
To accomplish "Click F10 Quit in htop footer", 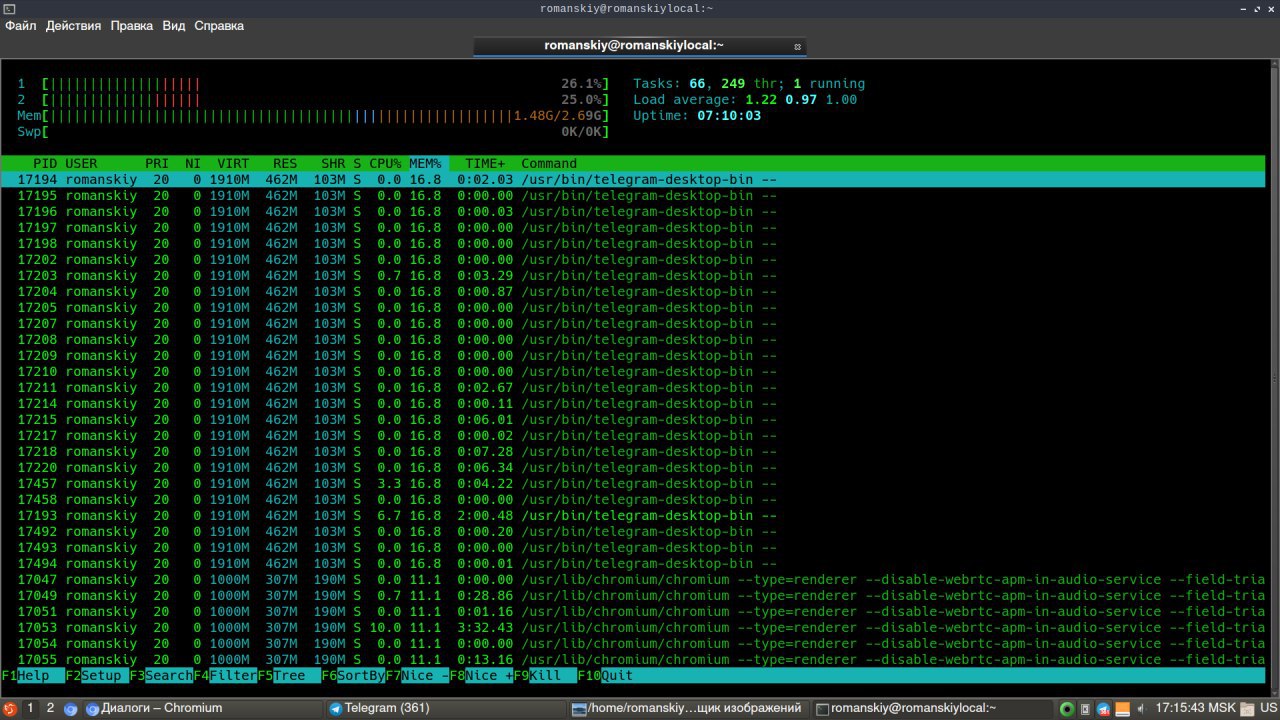I will (605, 676).
